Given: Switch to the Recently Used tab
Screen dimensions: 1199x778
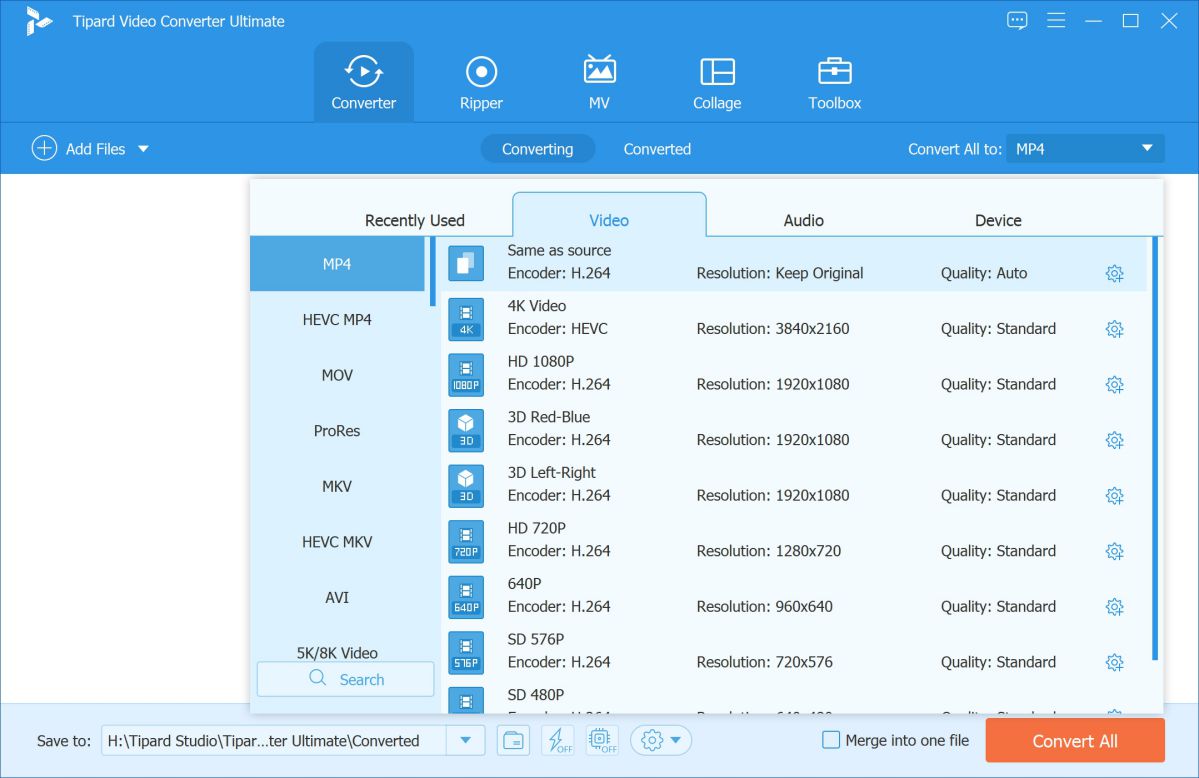Looking at the screenshot, I should (414, 220).
